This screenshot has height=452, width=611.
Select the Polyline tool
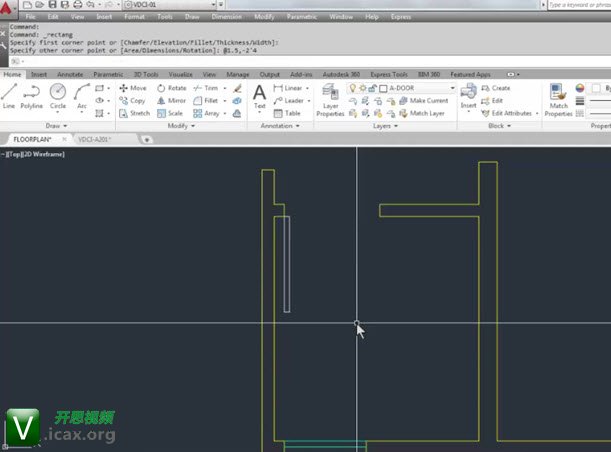click(x=32, y=96)
